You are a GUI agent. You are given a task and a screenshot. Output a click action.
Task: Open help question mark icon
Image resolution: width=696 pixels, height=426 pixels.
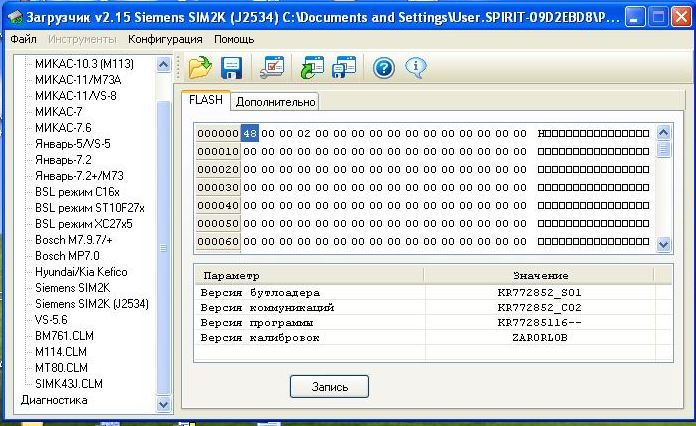pos(384,68)
